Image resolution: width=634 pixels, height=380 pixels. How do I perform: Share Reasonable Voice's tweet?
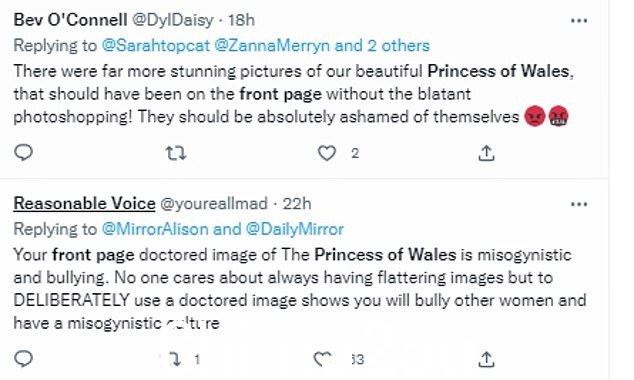[486, 359]
